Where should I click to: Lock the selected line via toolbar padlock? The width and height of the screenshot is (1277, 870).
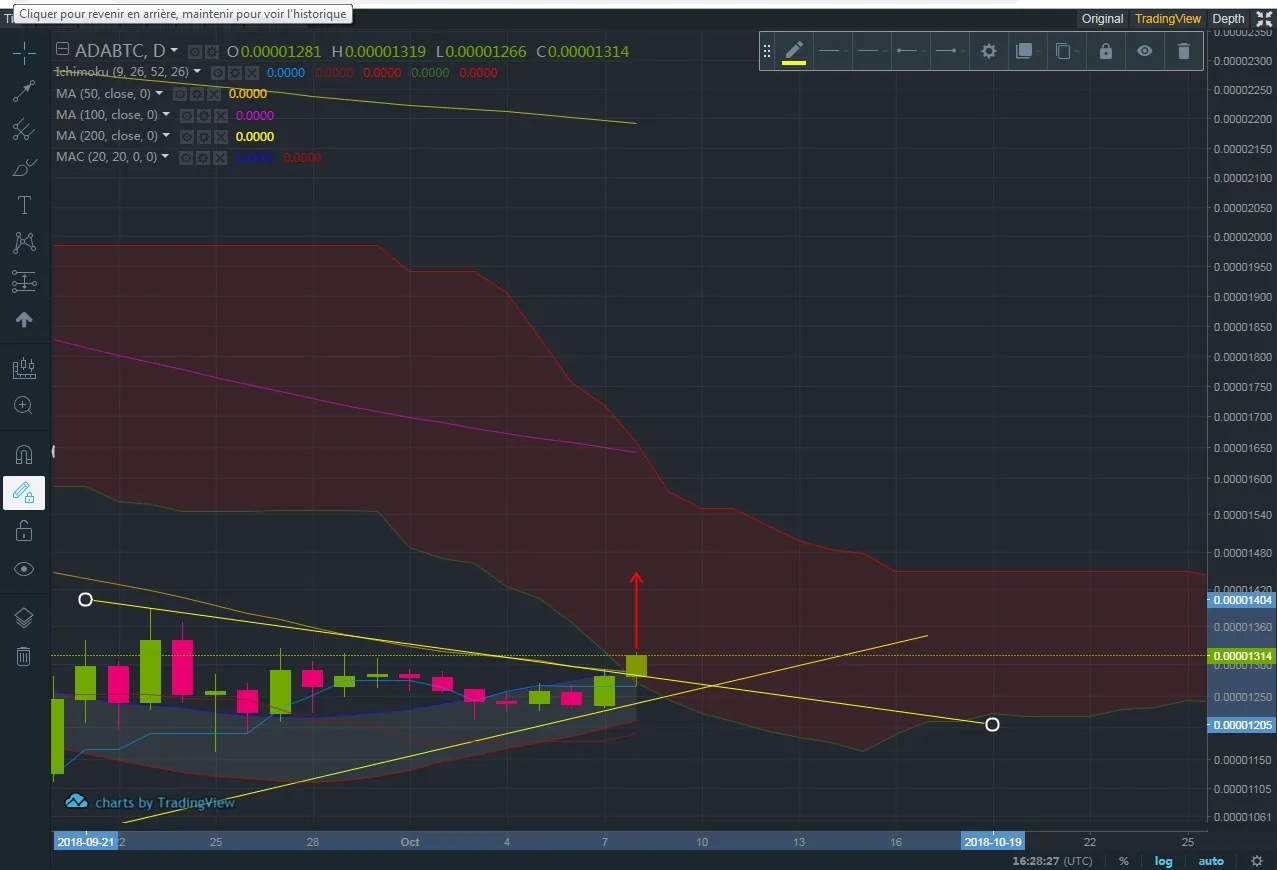pyautogui.click(x=1106, y=51)
